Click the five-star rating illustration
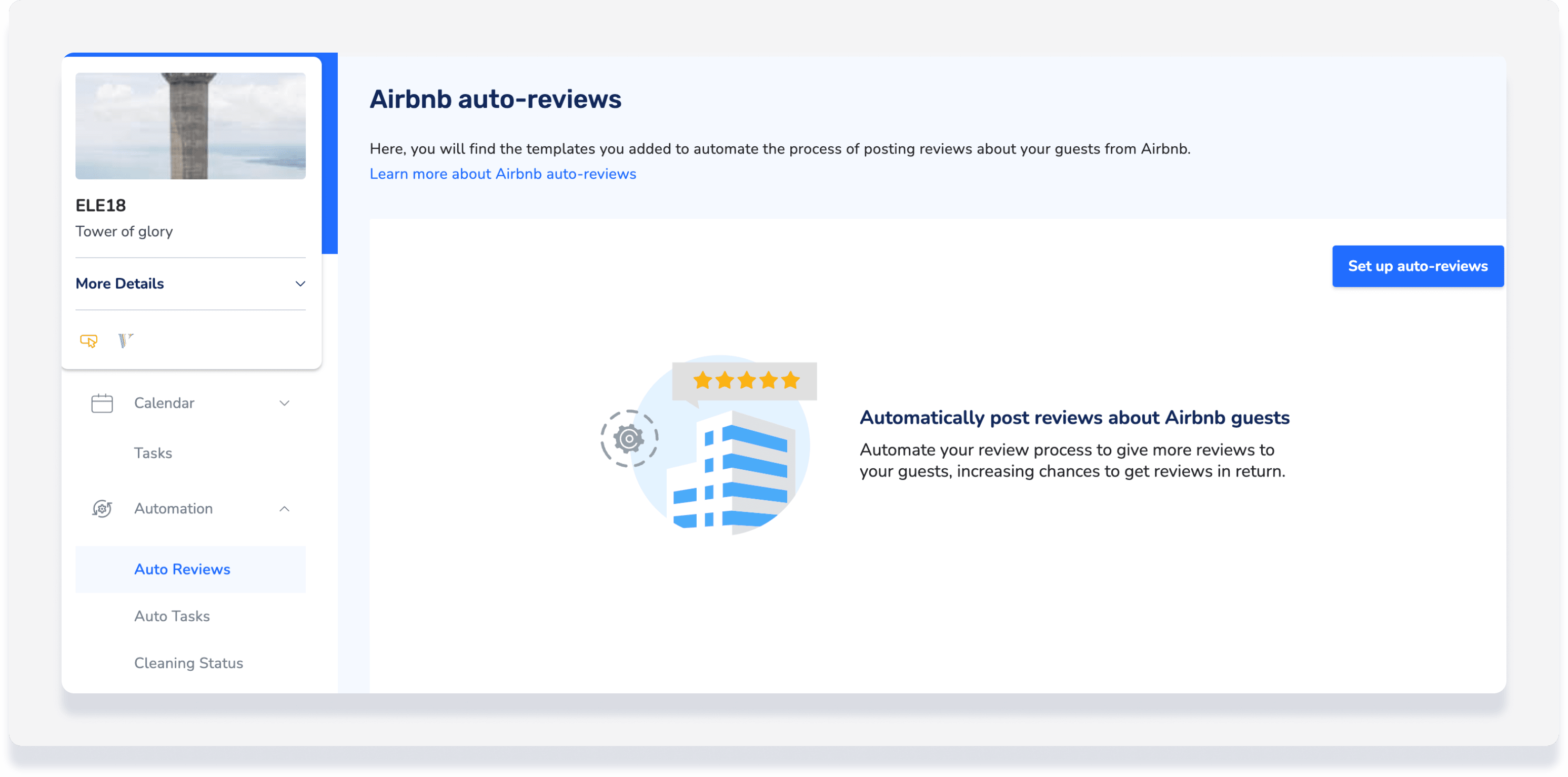Image resolution: width=1568 pixels, height=777 pixels. point(745,381)
